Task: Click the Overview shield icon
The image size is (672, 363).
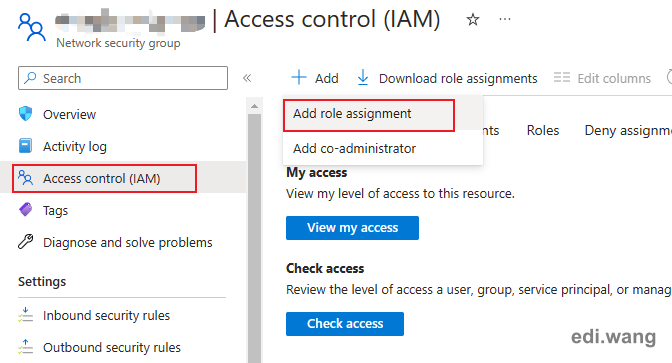Action: (26, 114)
